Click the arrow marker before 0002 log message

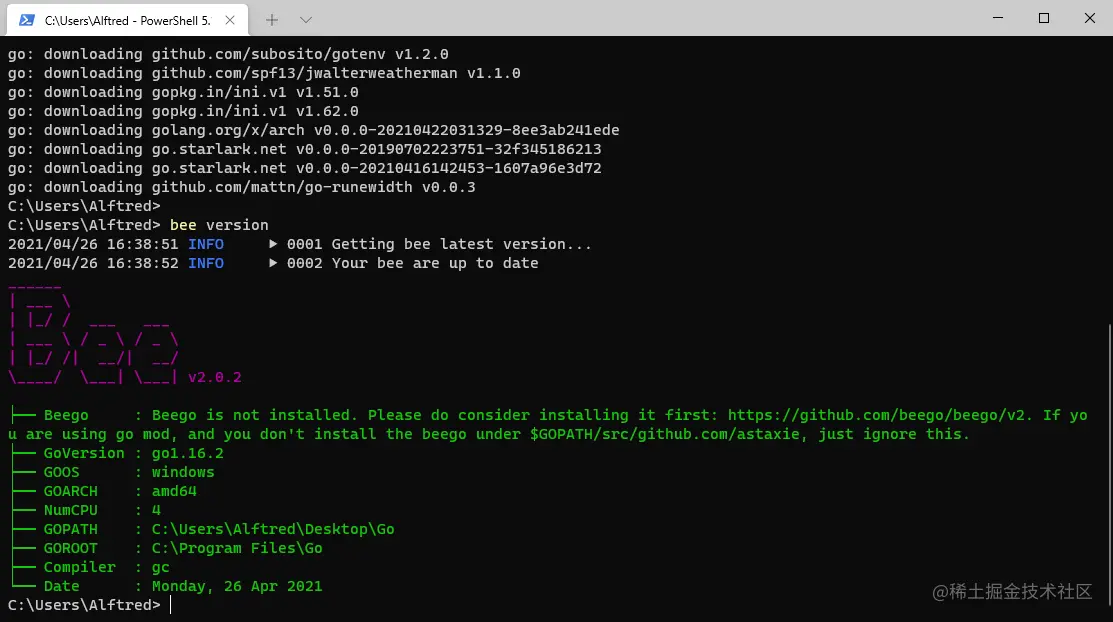(x=273, y=263)
